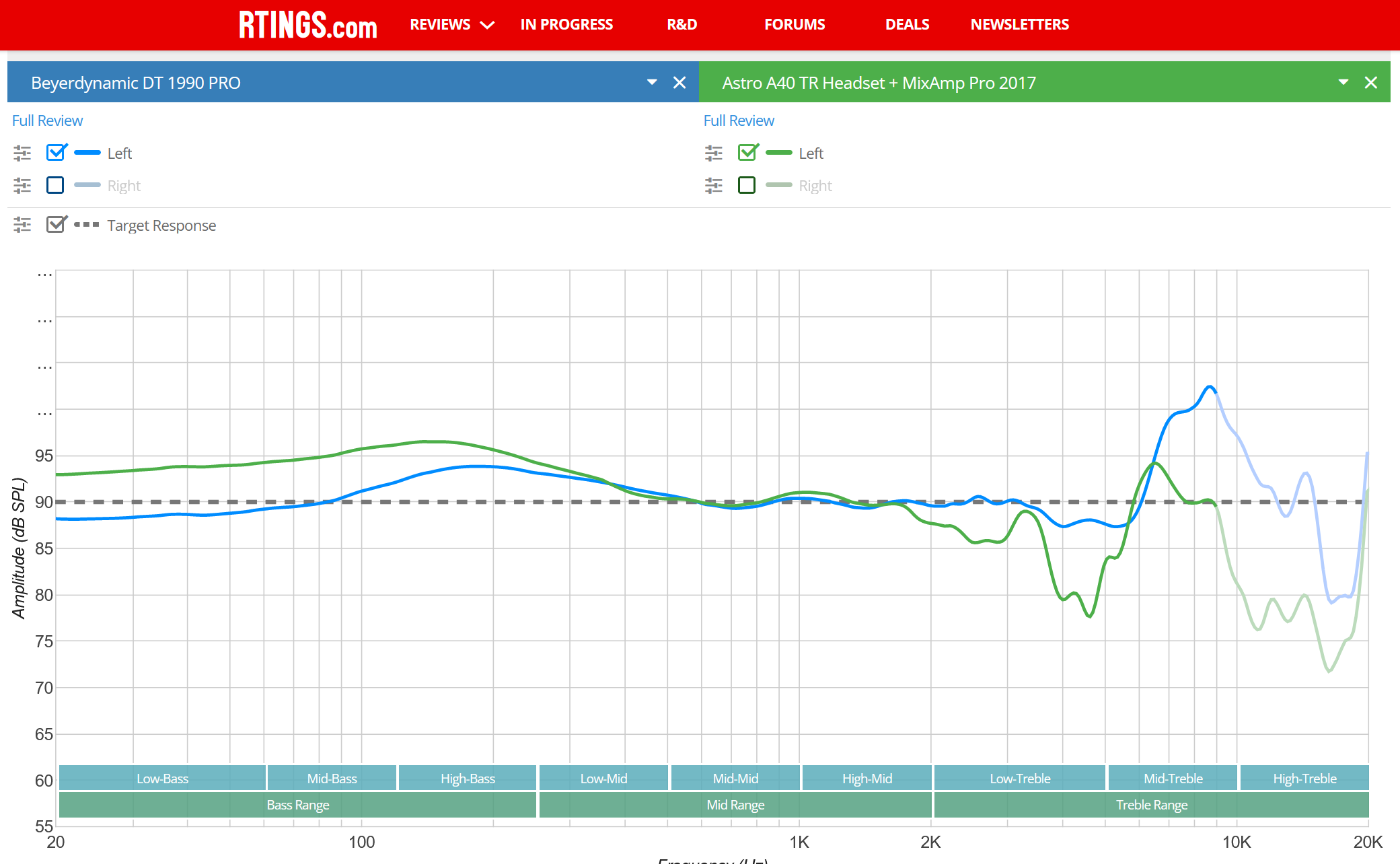The height and width of the screenshot is (864, 1400).
Task: Uncheck the Beyerdynamic Left channel checkbox
Action: pos(56,153)
